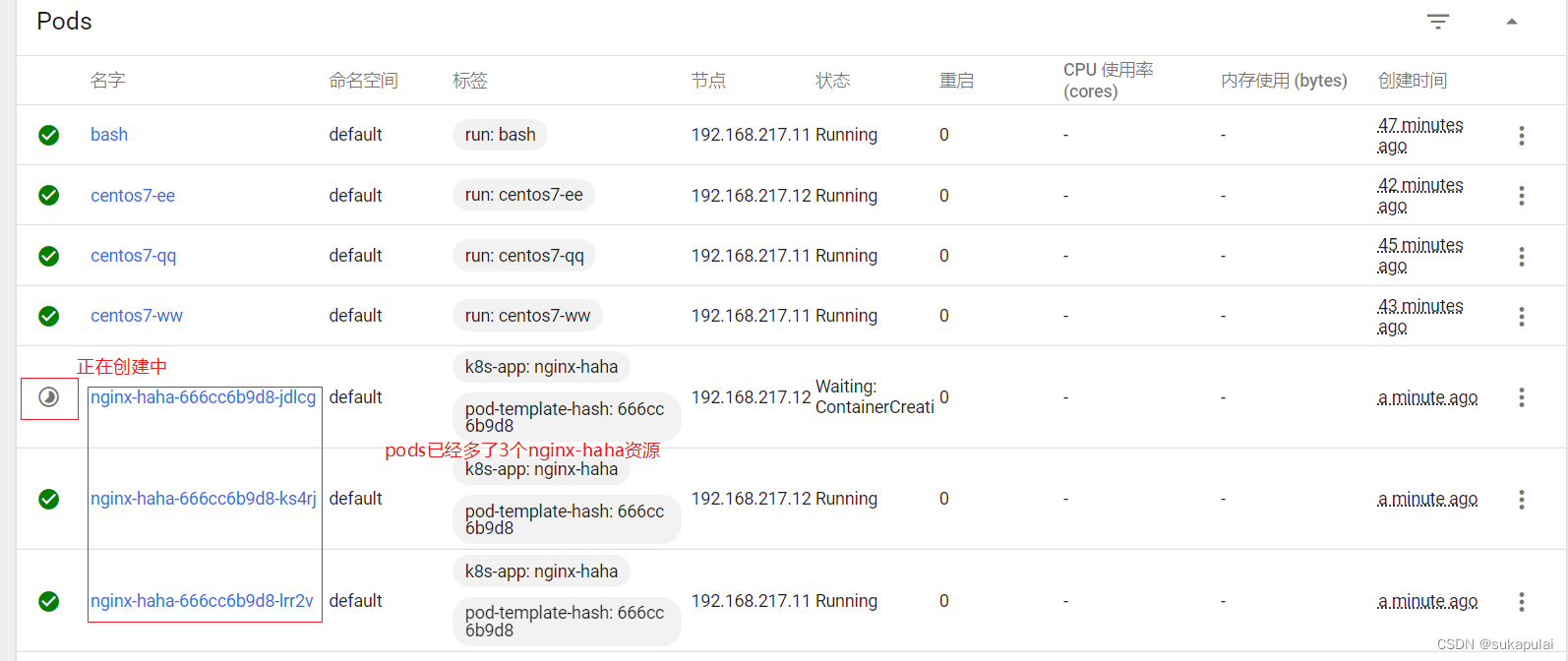Image resolution: width=1568 pixels, height=661 pixels.
Task: Open actions menu for nginx-haha ks4rj pod
Action: (1521, 500)
